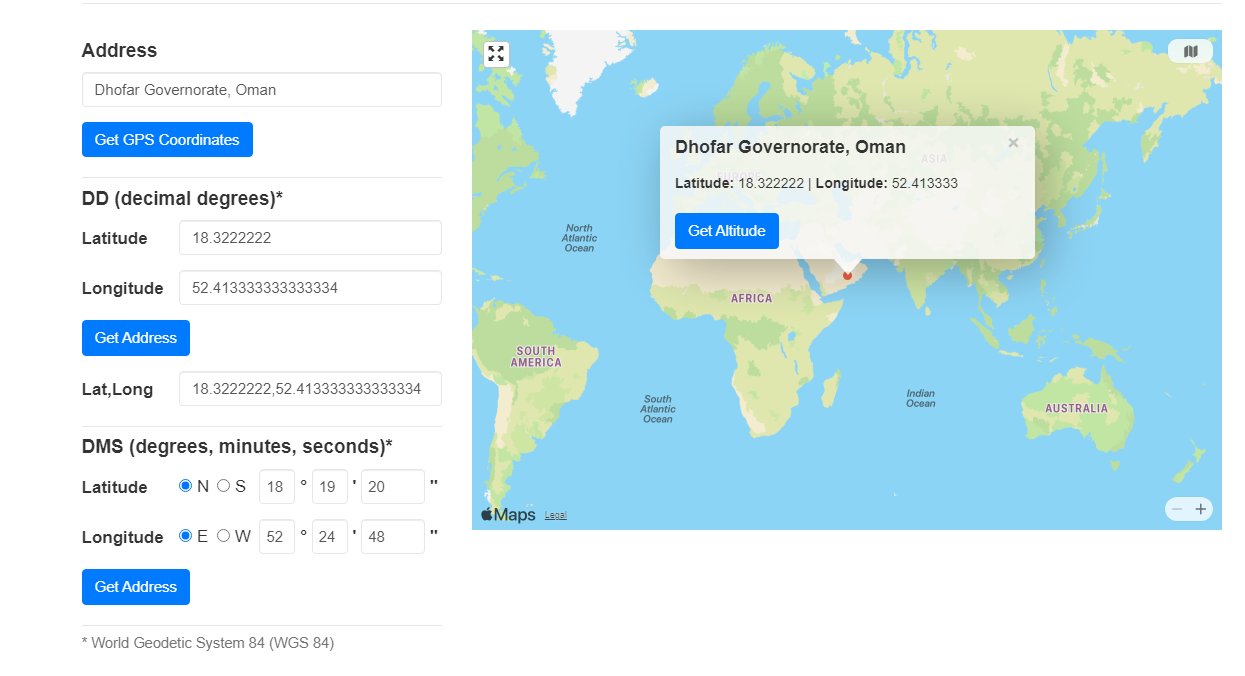Click the SOUTH AMERICA map label
The image size is (1245, 676).
coord(536,357)
